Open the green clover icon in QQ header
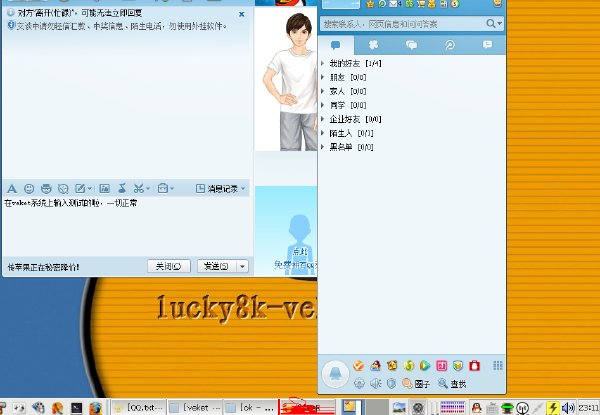This screenshot has width=600, height=415. pyautogui.click(x=409, y=4)
